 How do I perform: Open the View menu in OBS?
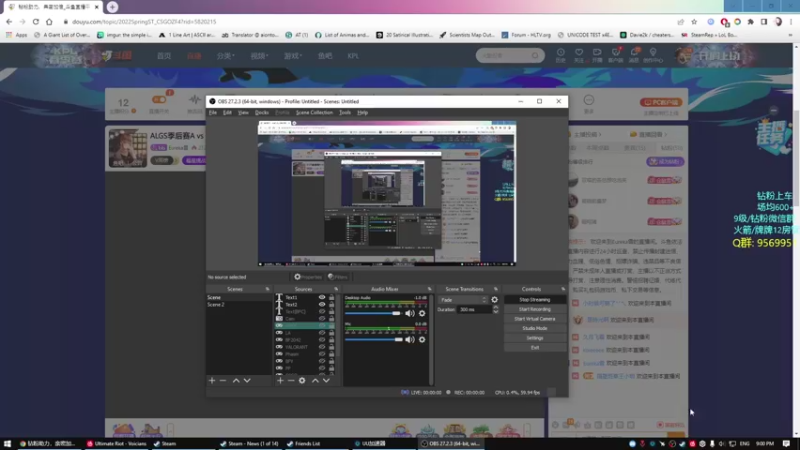pyautogui.click(x=243, y=113)
